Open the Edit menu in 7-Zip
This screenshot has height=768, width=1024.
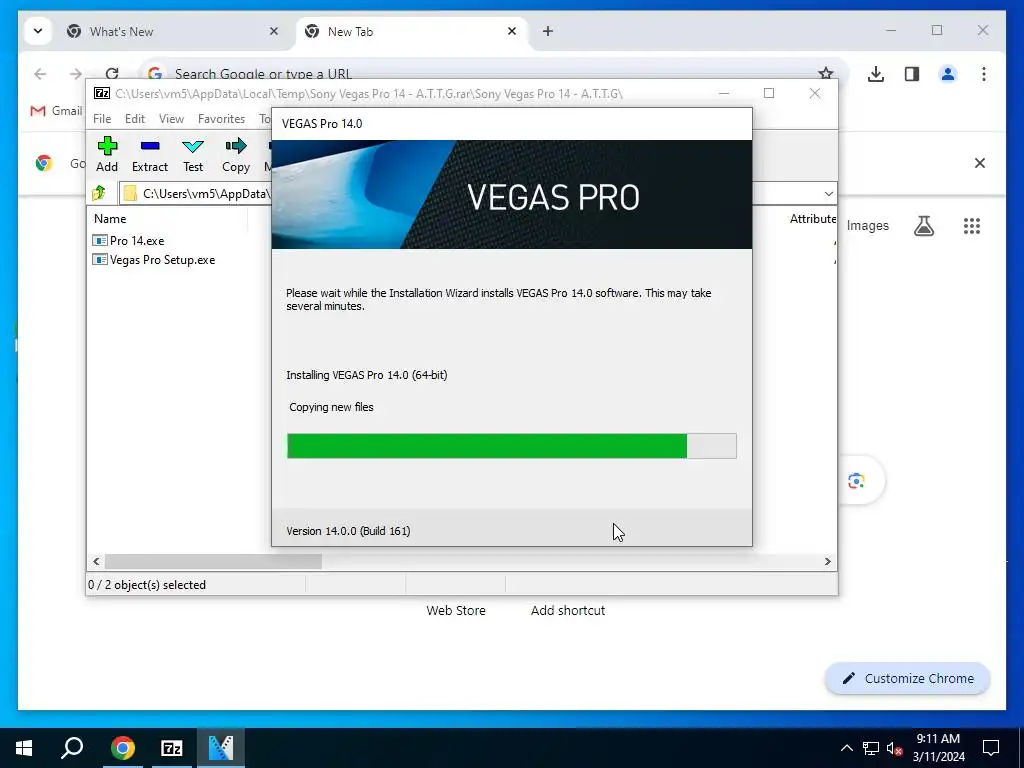[135, 119]
